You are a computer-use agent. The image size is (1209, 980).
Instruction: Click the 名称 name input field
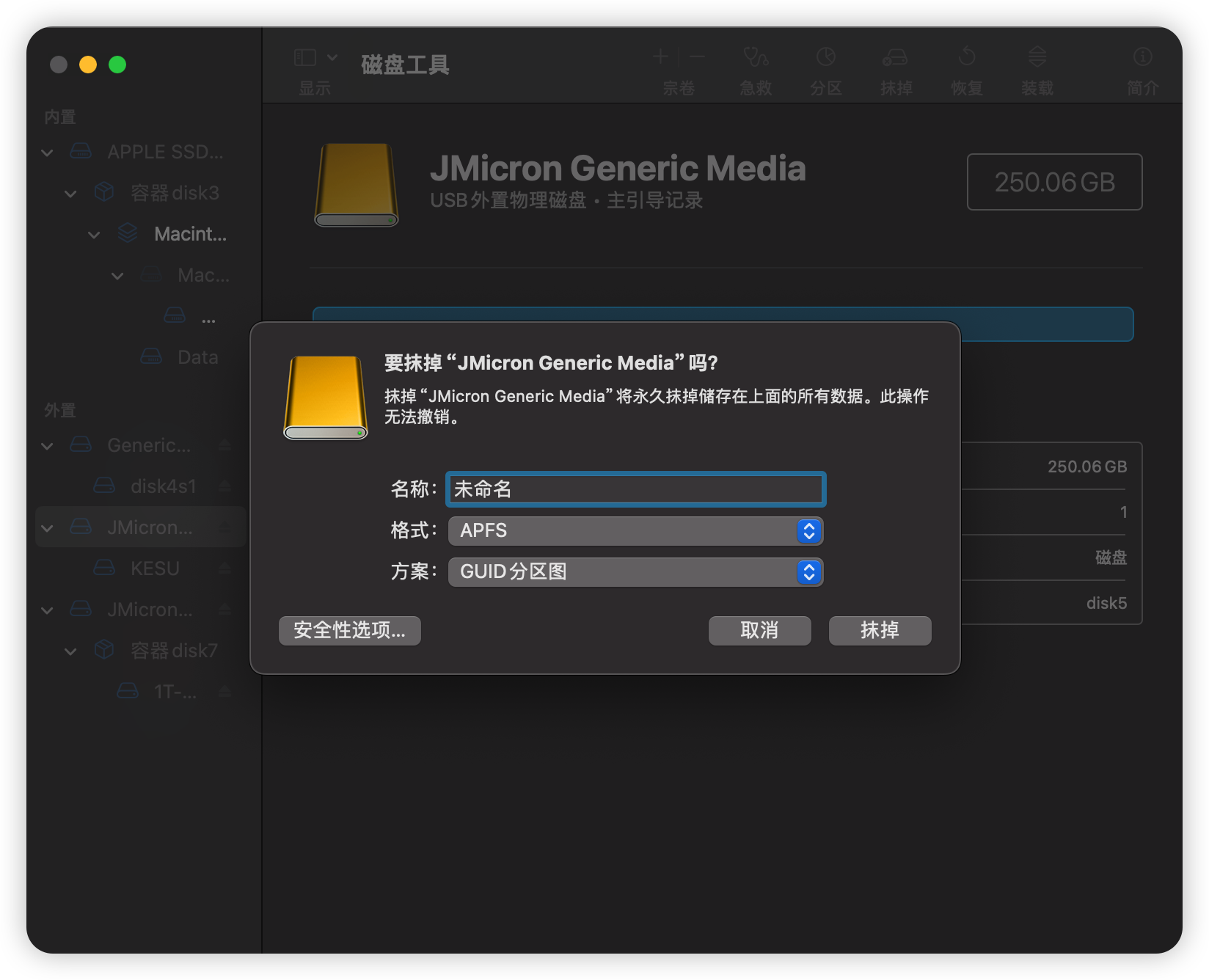click(635, 489)
